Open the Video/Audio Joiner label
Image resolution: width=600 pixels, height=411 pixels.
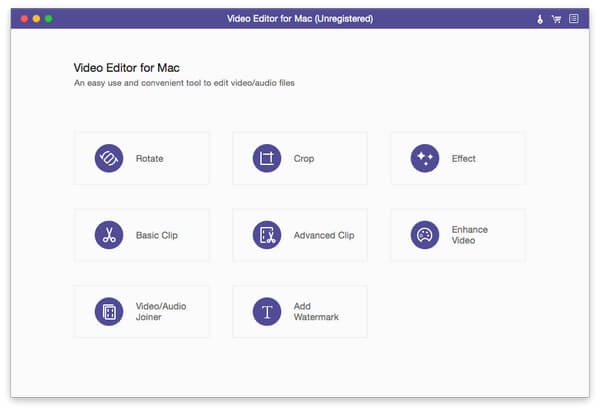tap(161, 312)
